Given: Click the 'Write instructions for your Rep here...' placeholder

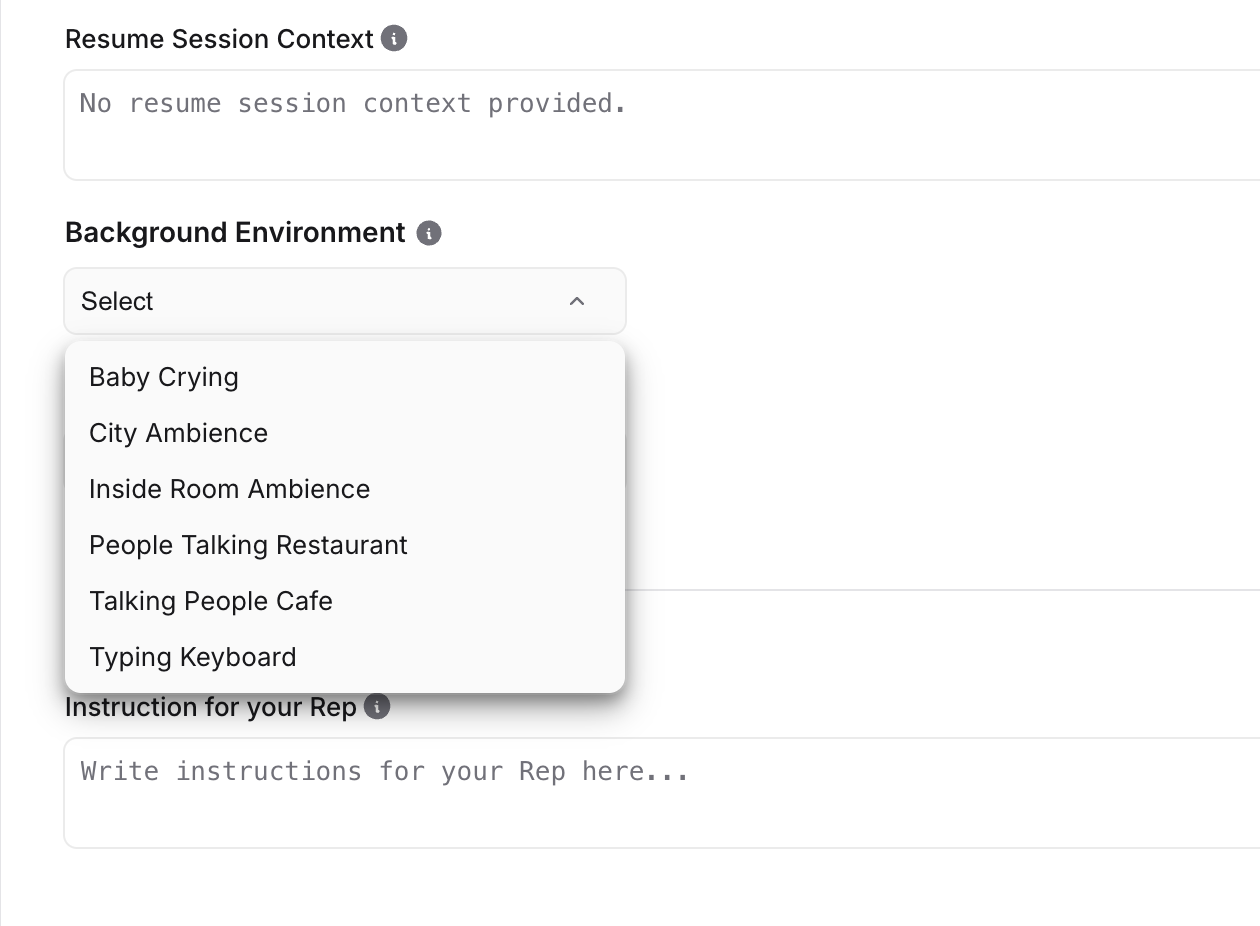Looking at the screenshot, I should coord(385,771).
